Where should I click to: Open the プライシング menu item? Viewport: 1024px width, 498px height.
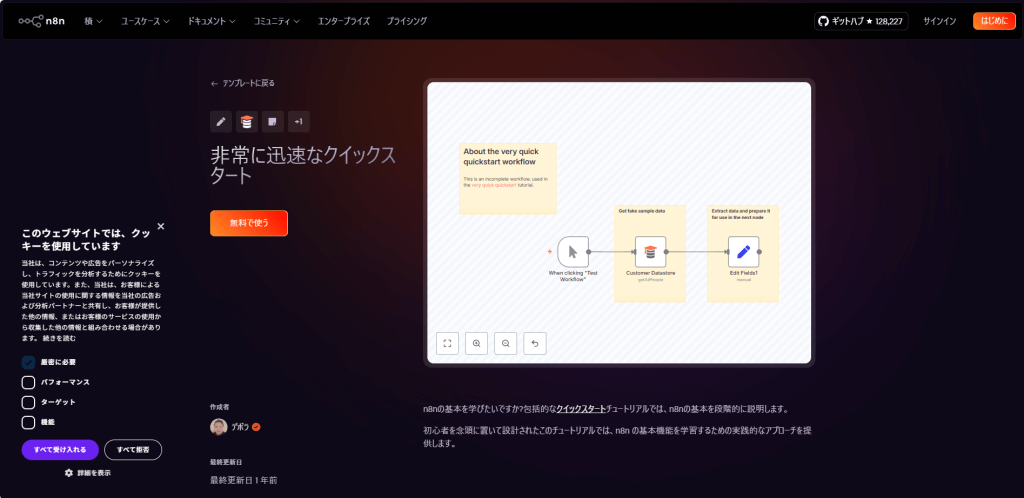pos(406,21)
